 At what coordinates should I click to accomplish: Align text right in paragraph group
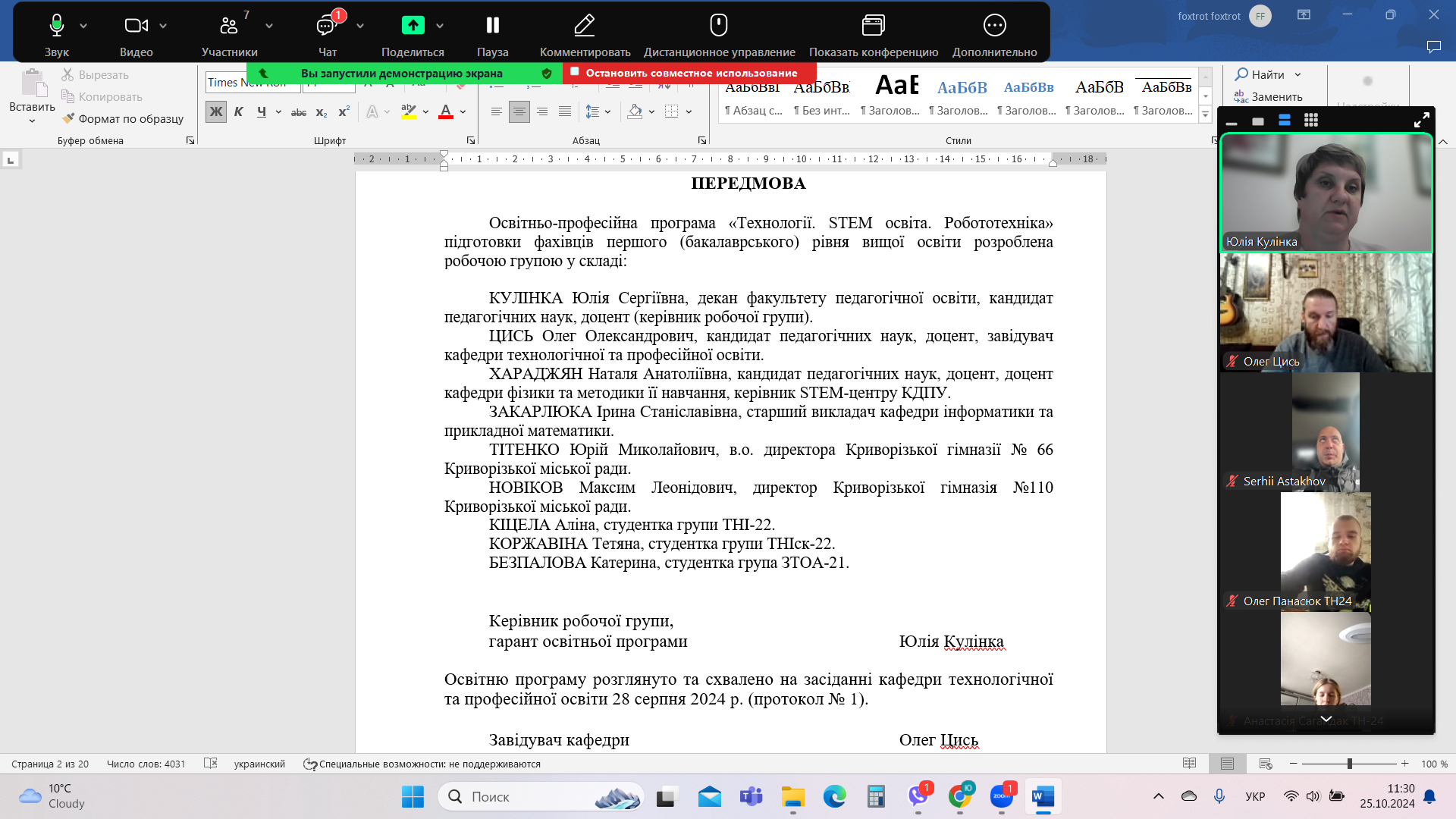click(x=542, y=111)
